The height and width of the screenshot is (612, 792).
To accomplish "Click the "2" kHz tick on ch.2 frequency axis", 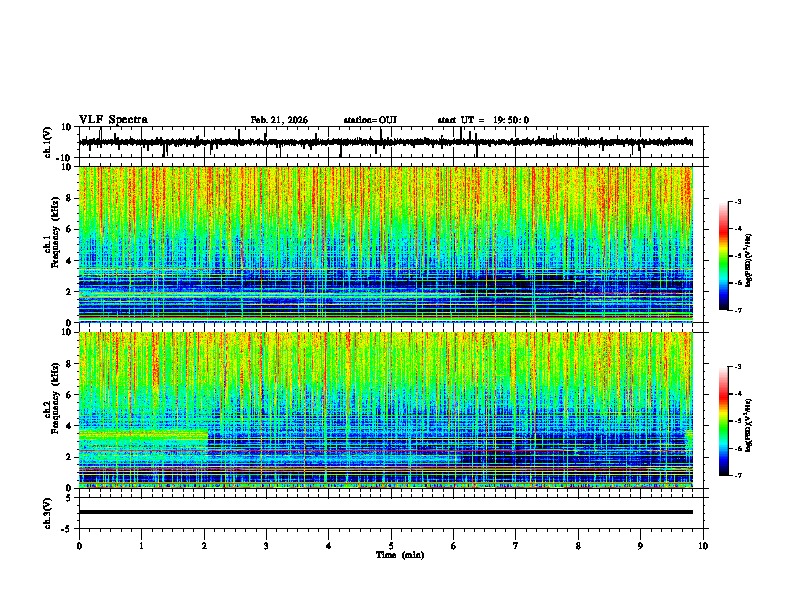I will [x=69, y=457].
